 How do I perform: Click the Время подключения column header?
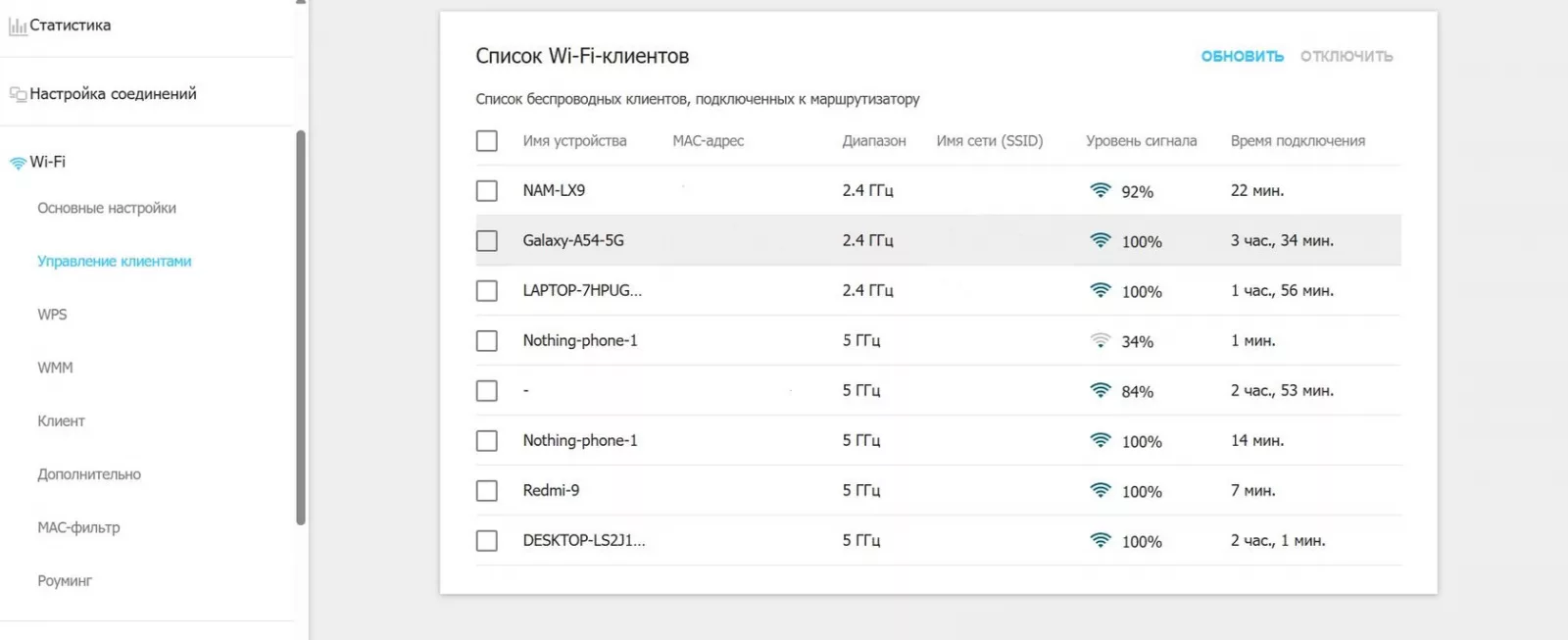coord(1298,141)
